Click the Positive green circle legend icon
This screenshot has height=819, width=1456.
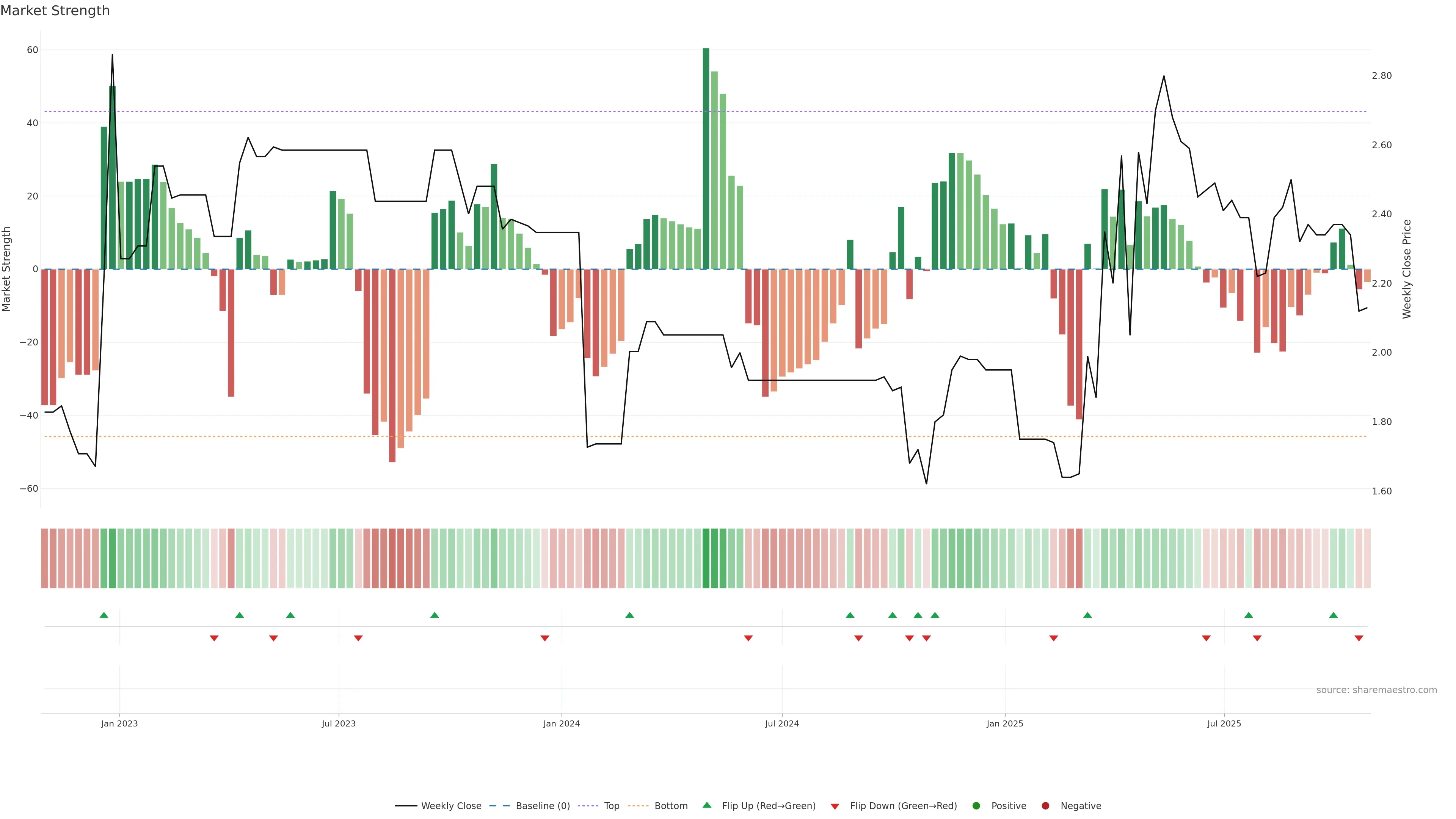pyautogui.click(x=976, y=806)
